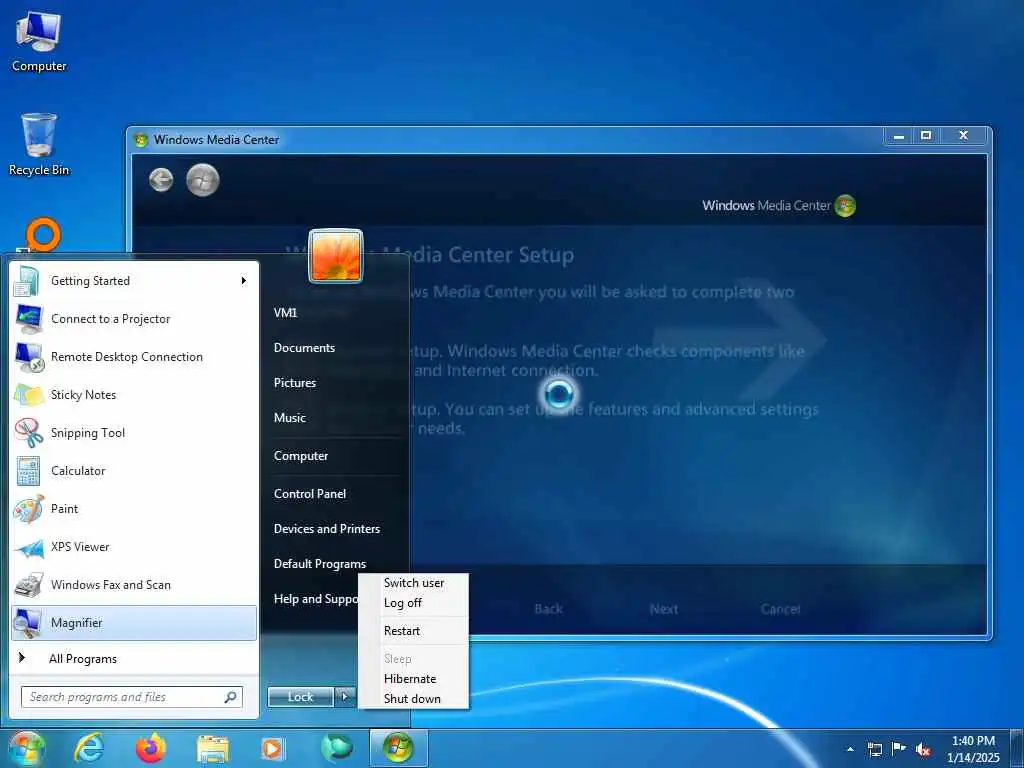Click the Sticky Notes icon
Image resolution: width=1024 pixels, height=768 pixels.
tap(28, 394)
